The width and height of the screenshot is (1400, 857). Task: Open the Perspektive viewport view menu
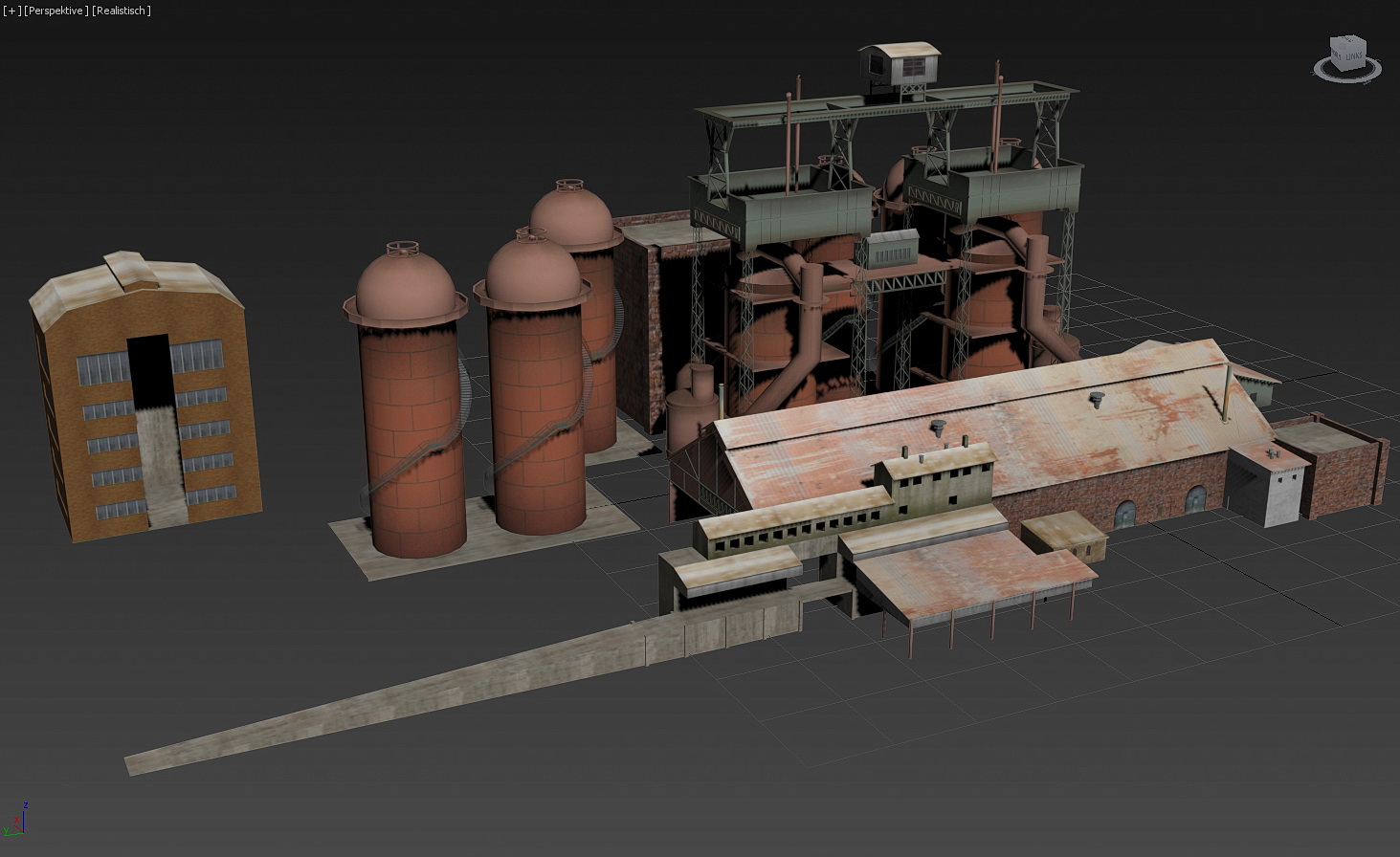[56, 11]
